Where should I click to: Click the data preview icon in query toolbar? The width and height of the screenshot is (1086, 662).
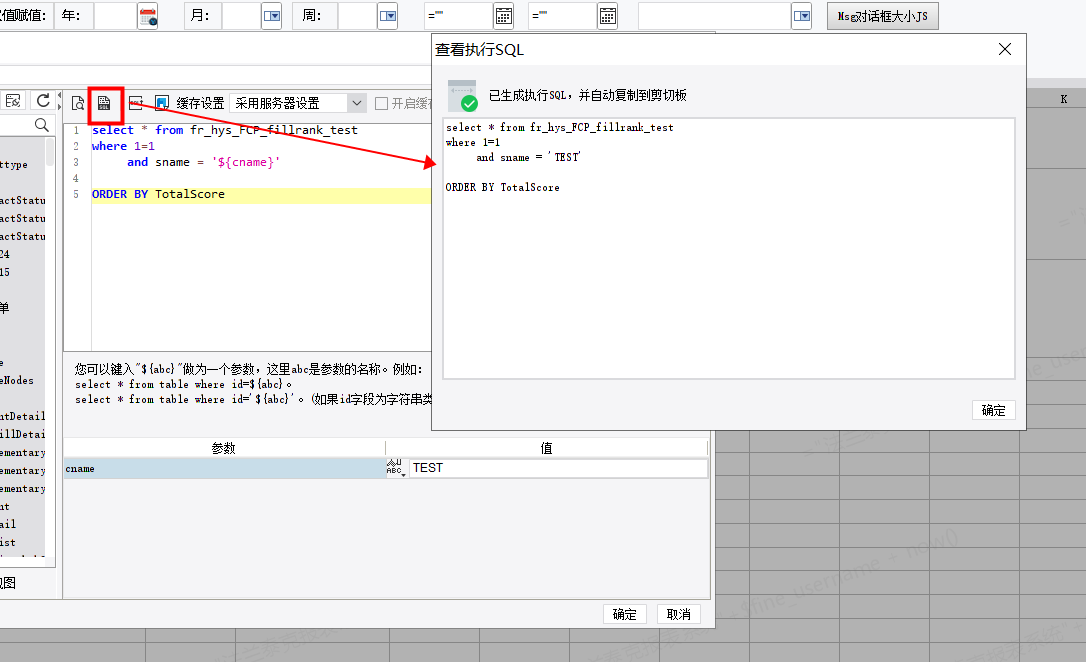[78, 103]
